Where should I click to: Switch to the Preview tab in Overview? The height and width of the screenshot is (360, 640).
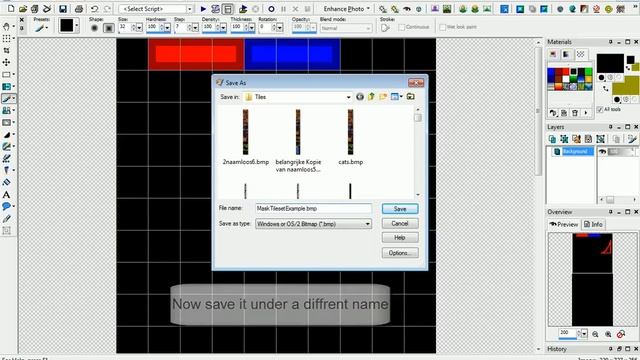[x=564, y=224]
